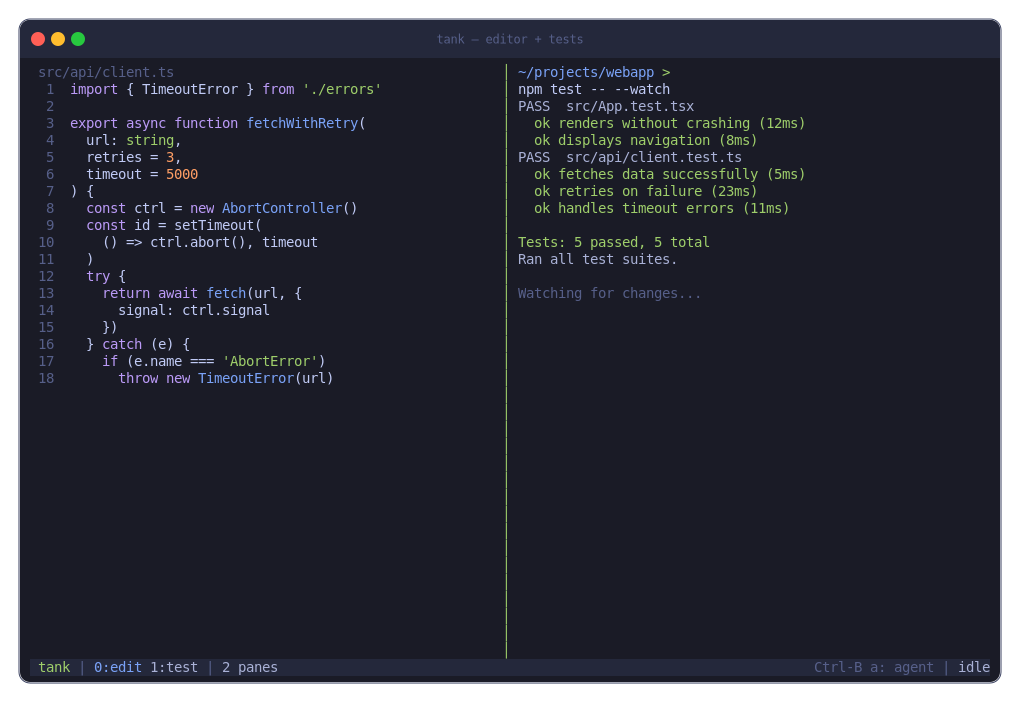Click the 'url: string,' parameter line
This screenshot has height=702, width=1020.
pos(133,140)
